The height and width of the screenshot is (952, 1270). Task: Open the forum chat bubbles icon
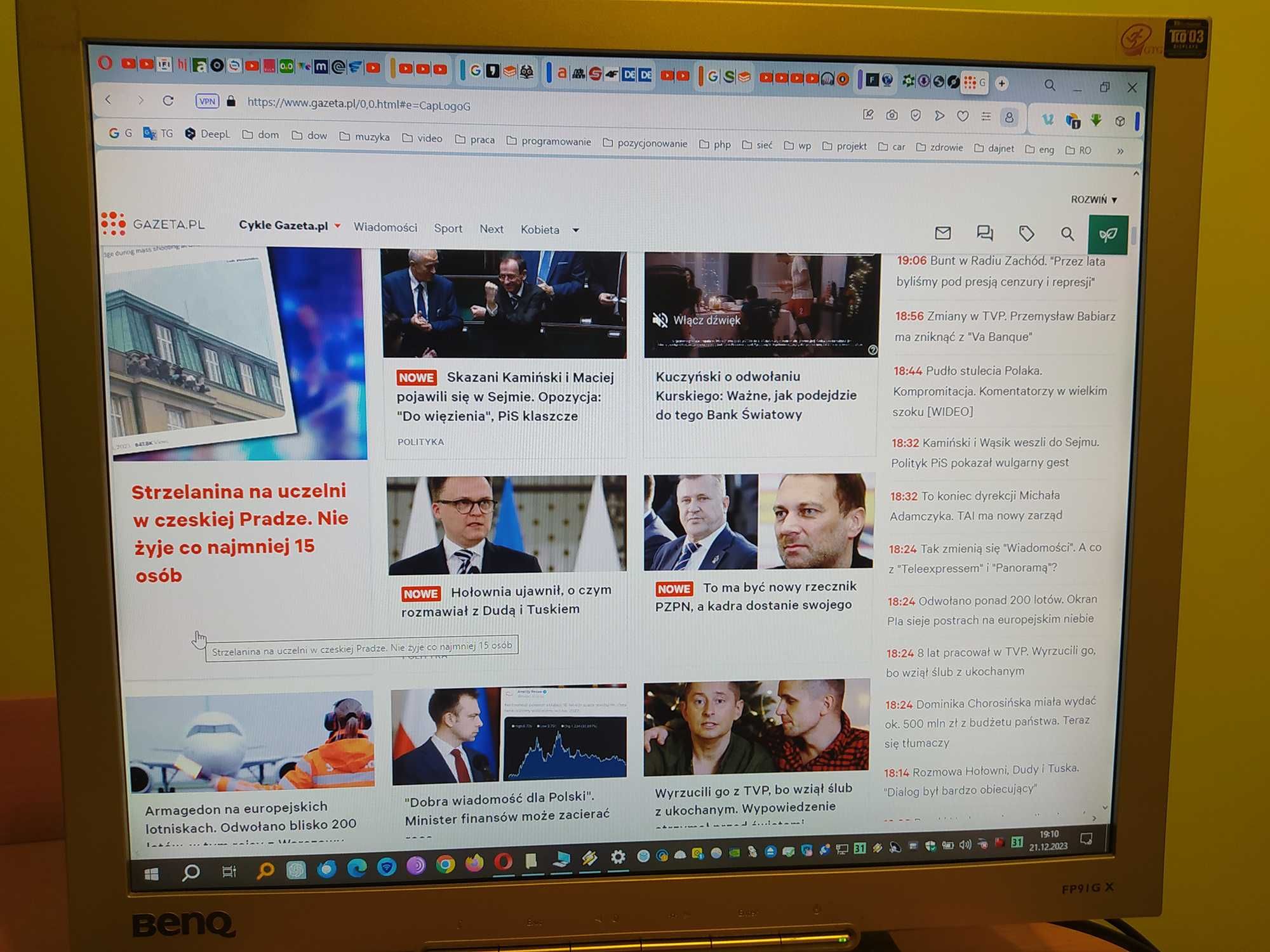pyautogui.click(x=985, y=233)
